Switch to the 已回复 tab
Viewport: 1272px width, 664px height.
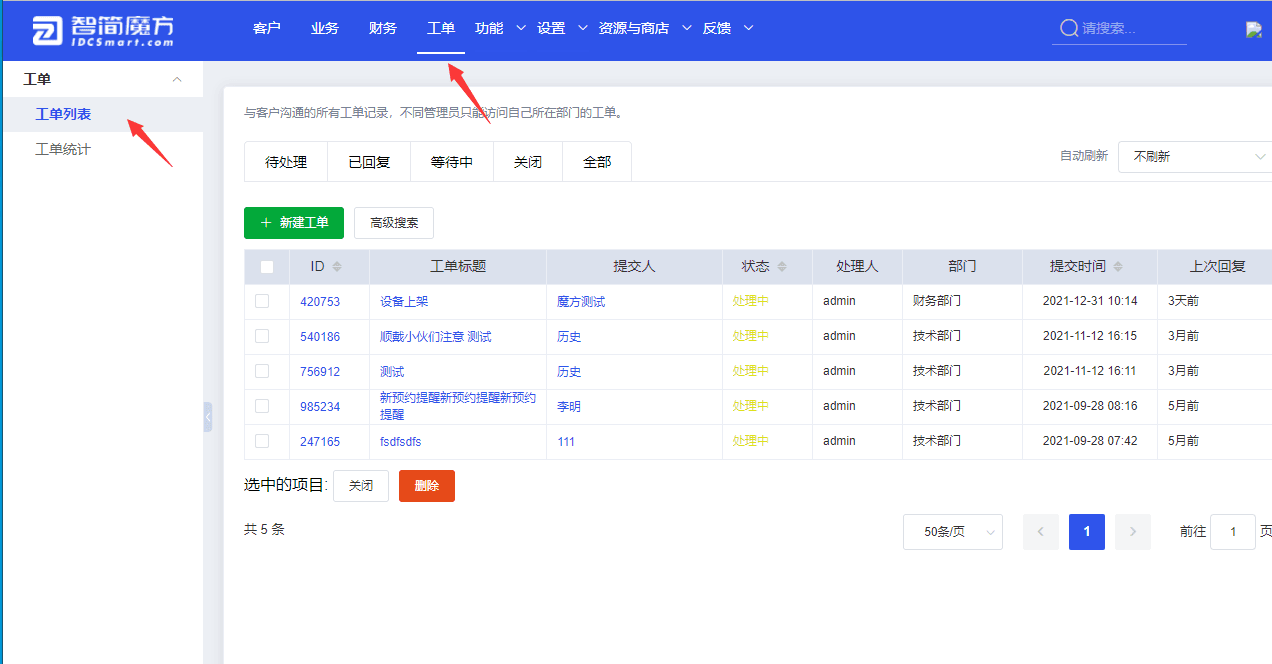(x=369, y=162)
